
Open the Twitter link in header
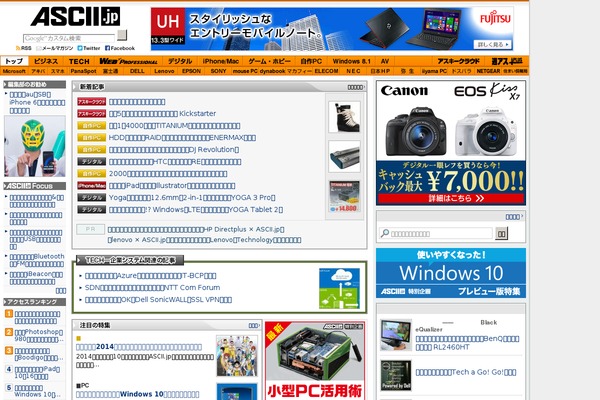click(88, 48)
